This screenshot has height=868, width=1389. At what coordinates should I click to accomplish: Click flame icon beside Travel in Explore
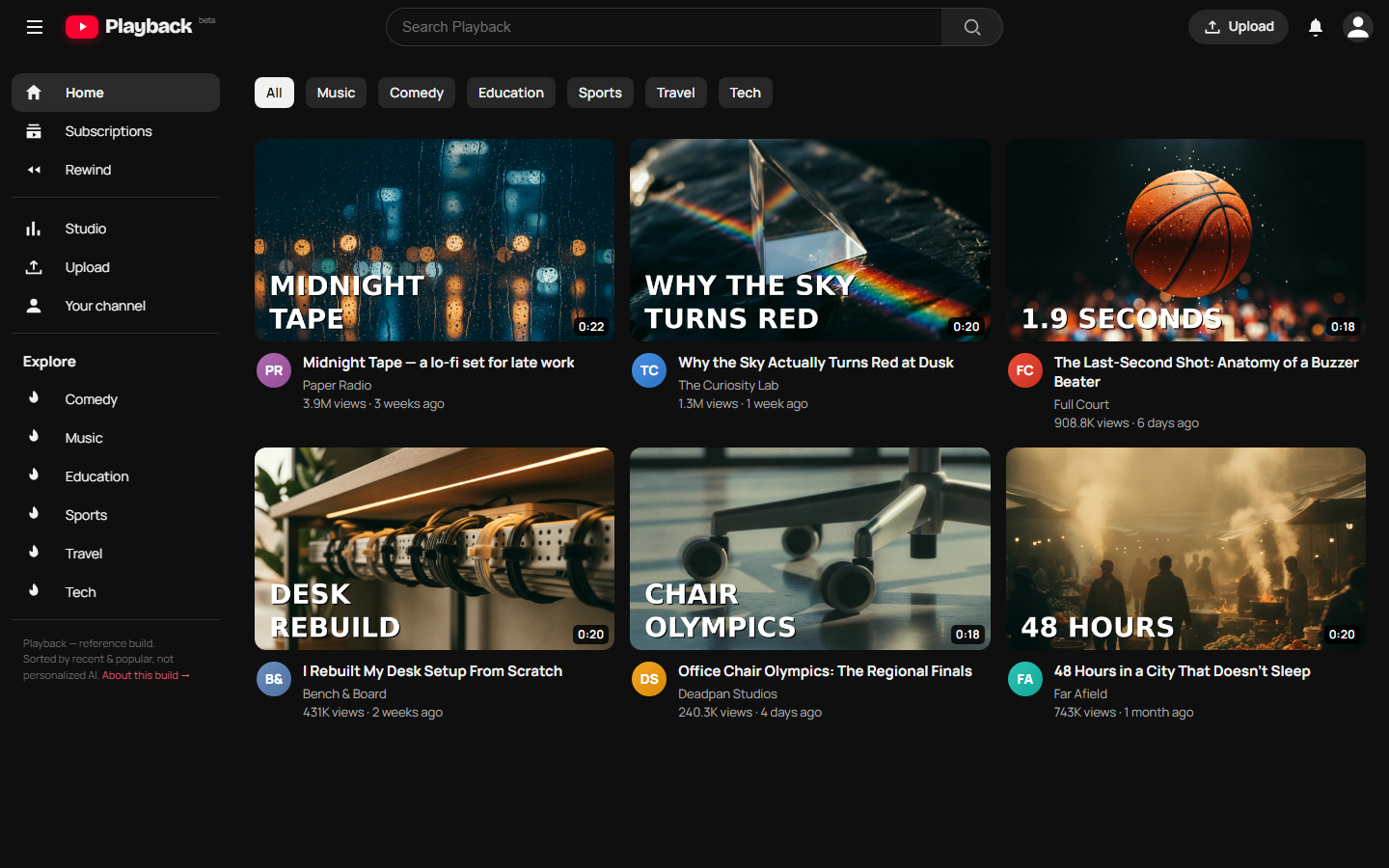(34, 552)
